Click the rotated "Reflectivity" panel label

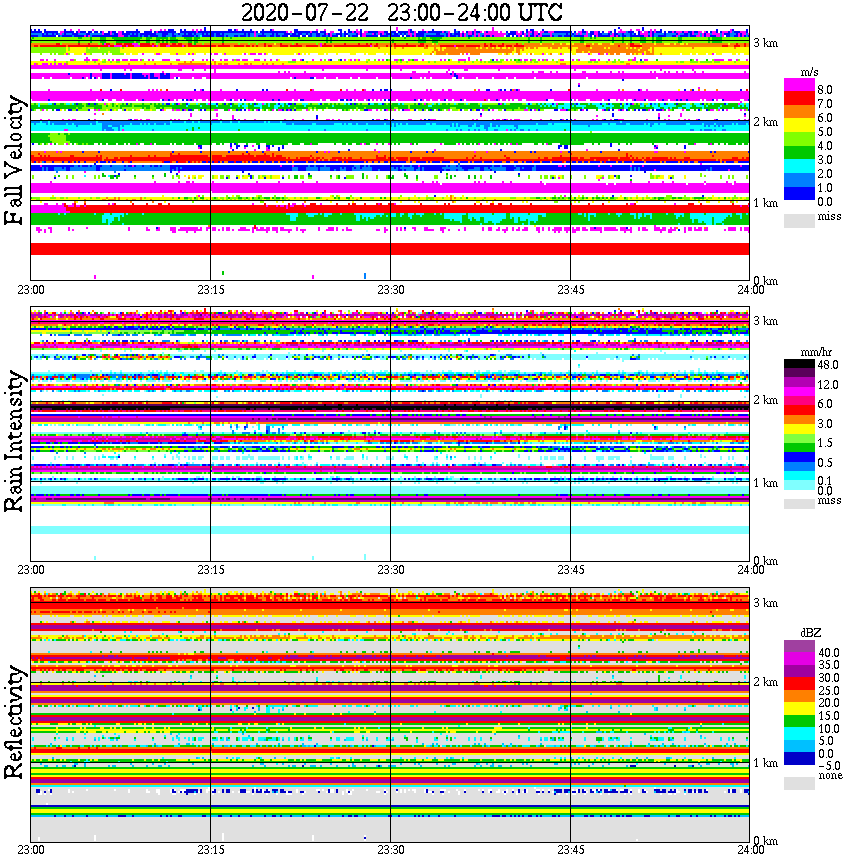pyautogui.click(x=15, y=722)
